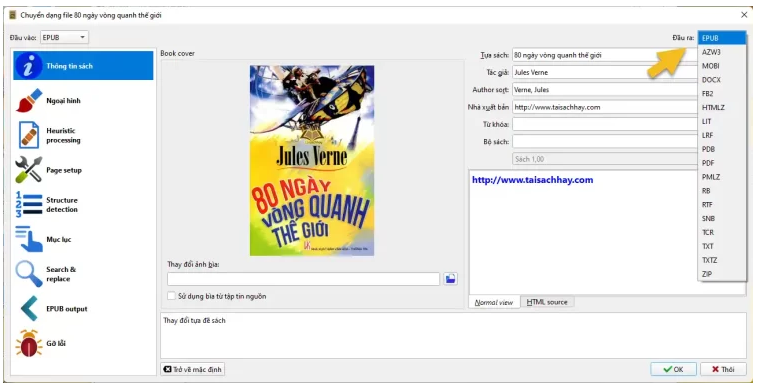Enable Sử dụng bìa từ tập tin nguồn

[171, 296]
